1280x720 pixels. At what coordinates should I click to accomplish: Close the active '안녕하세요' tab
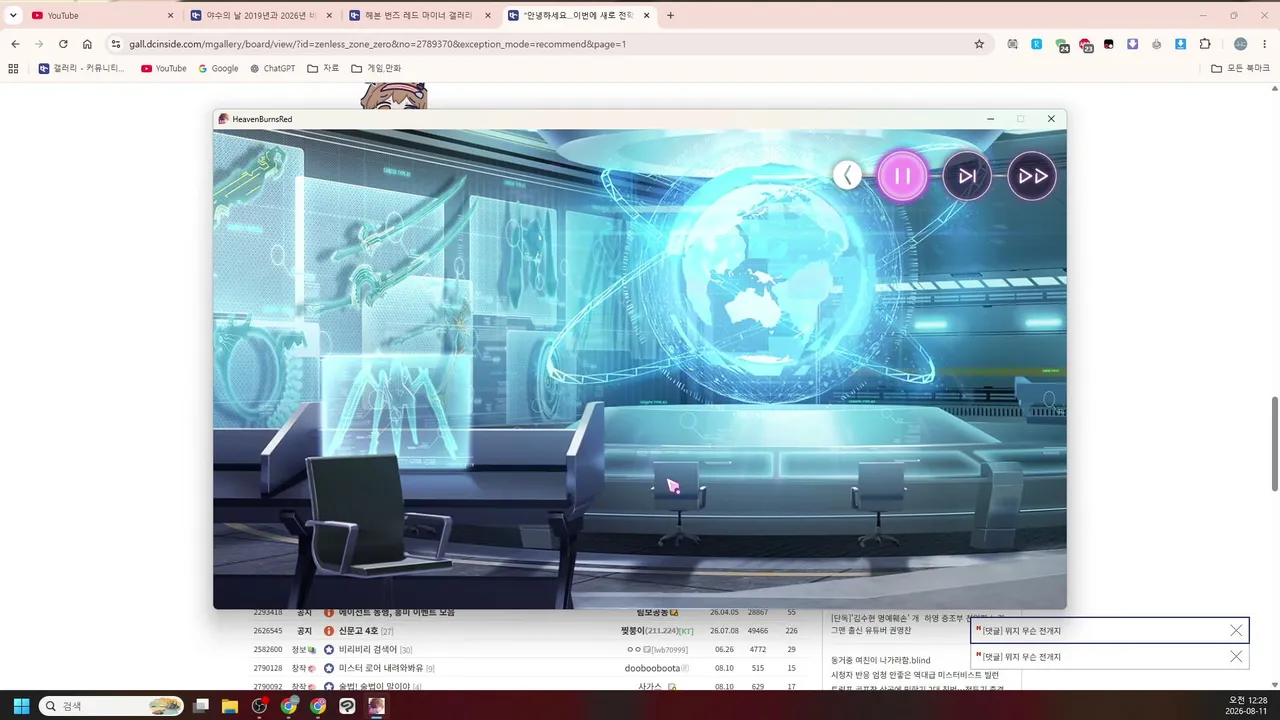tap(646, 15)
